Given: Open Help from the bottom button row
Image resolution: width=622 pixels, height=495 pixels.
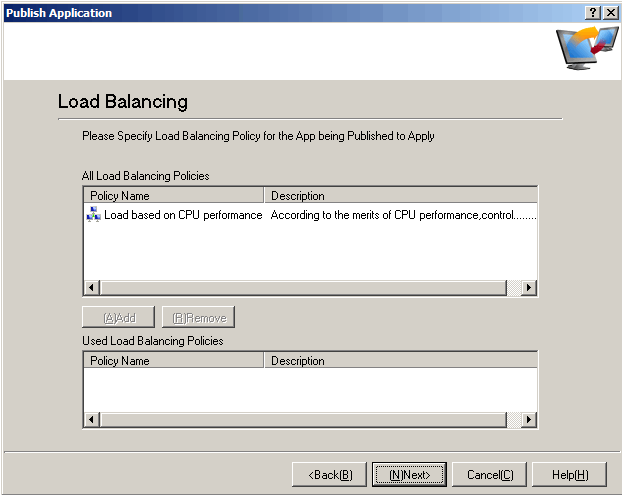Looking at the screenshot, I should point(569,474).
